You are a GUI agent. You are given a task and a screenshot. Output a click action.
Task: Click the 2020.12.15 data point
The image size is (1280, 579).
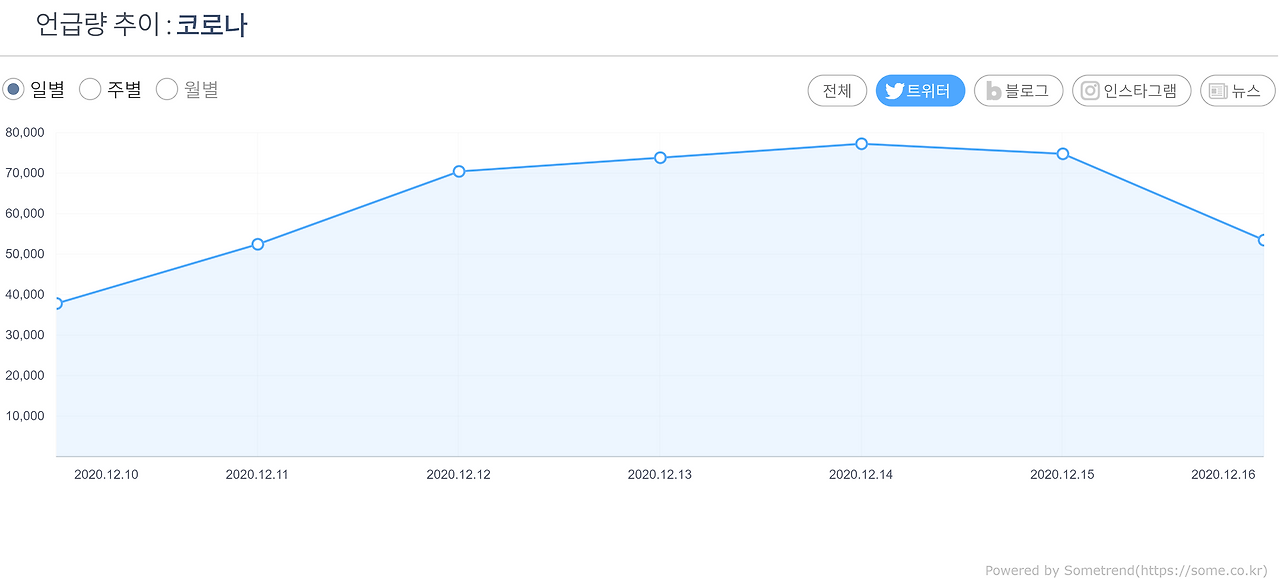pos(1063,154)
